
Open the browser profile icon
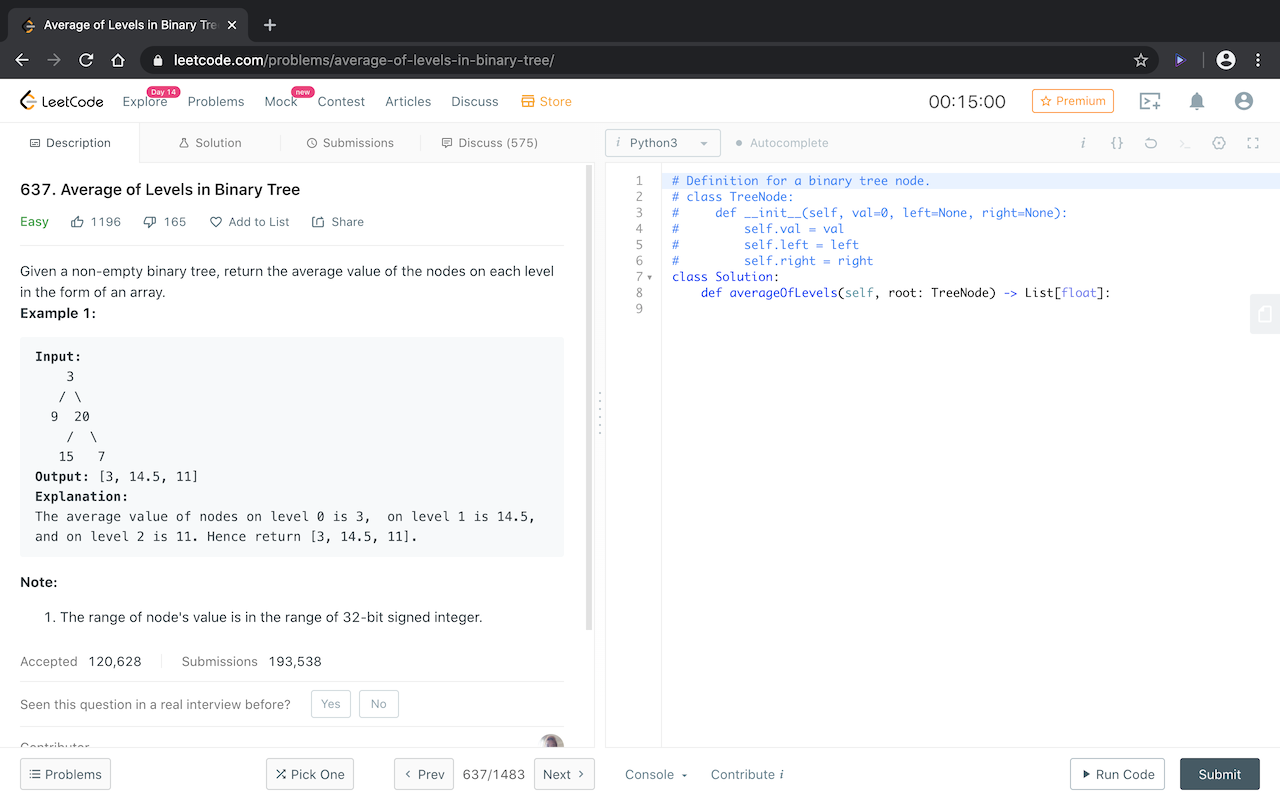(x=1225, y=60)
